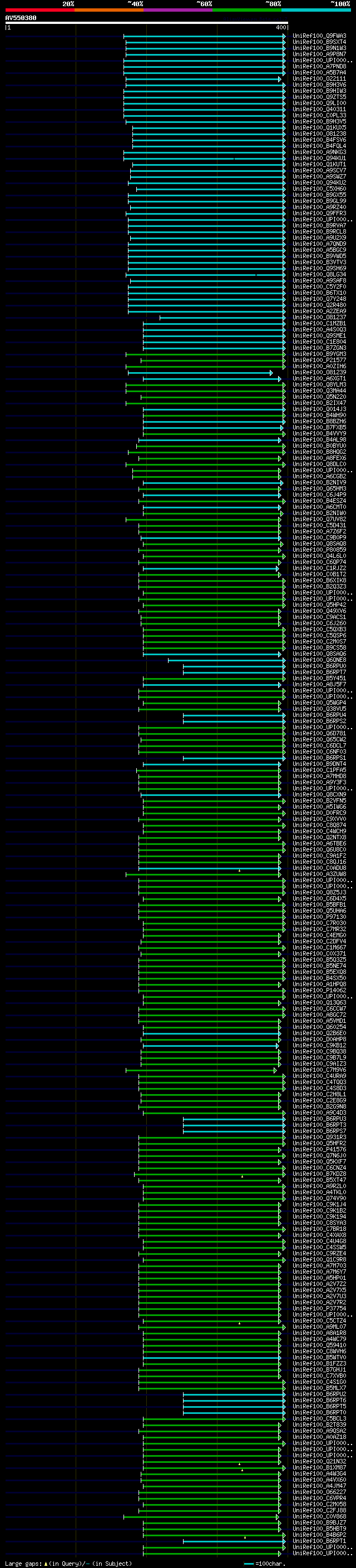Select the UniRef100_C5XH60 label

[319, 189]
